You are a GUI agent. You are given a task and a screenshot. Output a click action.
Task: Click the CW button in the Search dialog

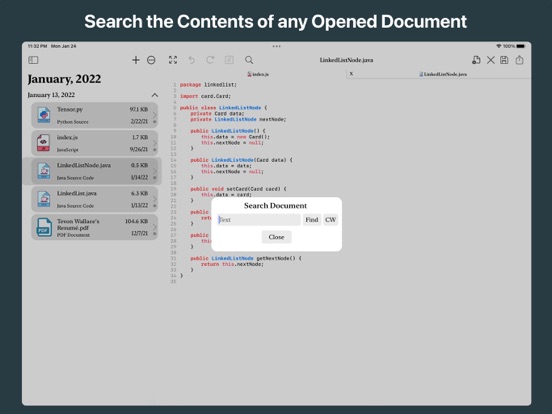(330, 220)
